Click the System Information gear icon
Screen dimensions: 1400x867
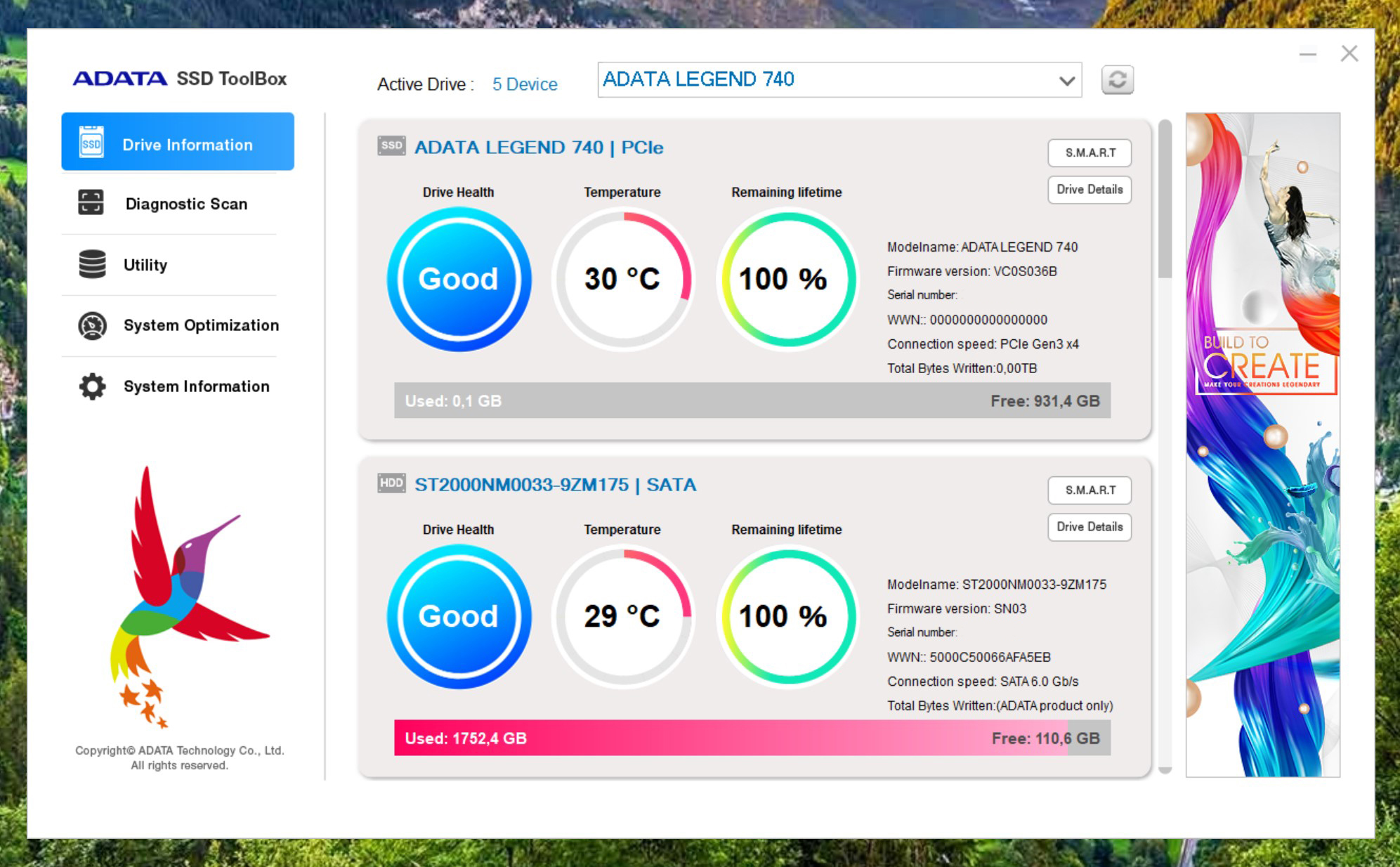[x=92, y=386]
